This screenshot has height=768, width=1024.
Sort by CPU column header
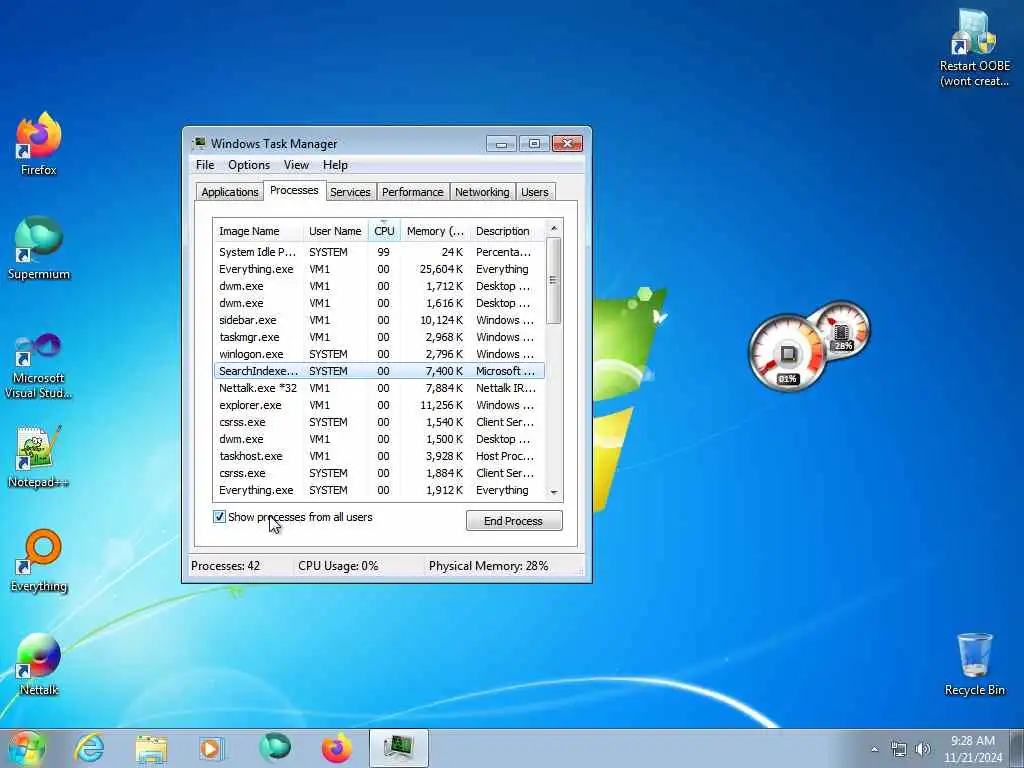point(384,231)
